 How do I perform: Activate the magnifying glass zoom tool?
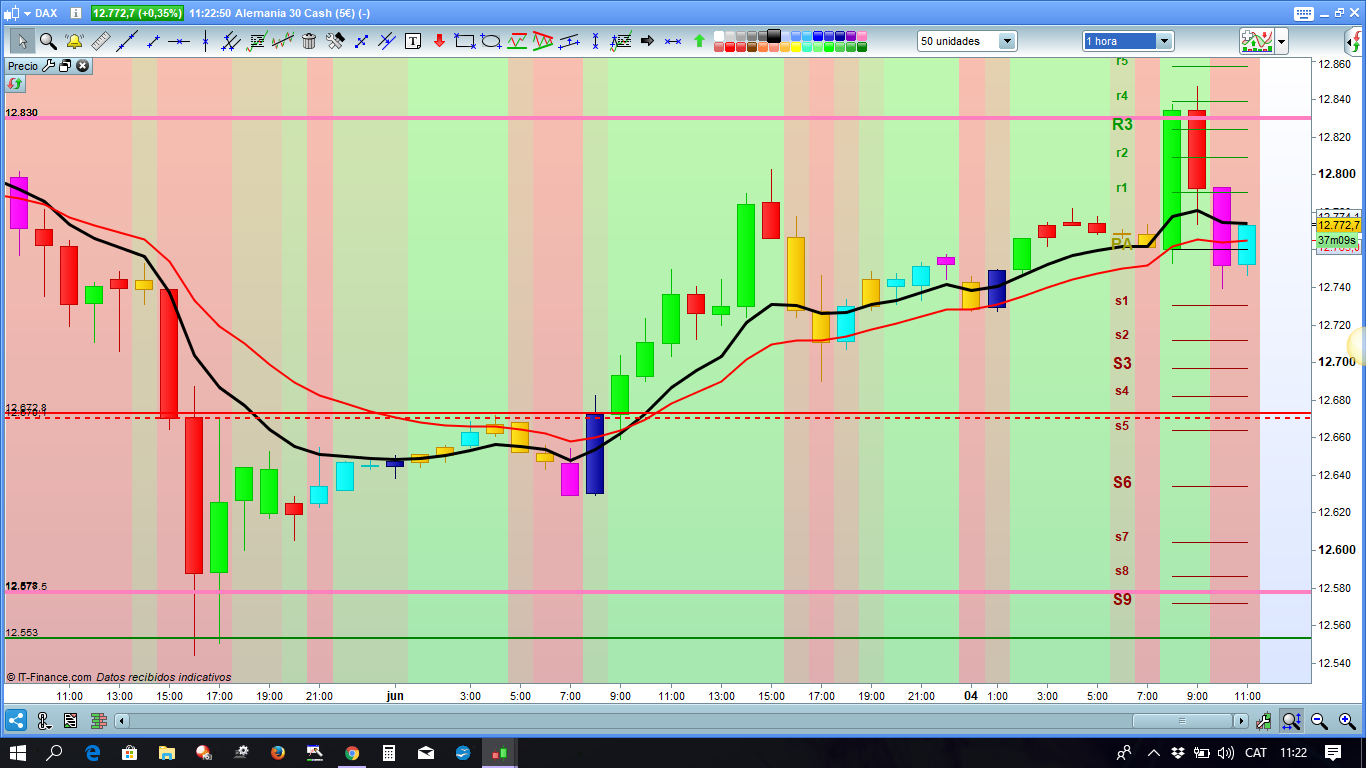click(x=48, y=41)
